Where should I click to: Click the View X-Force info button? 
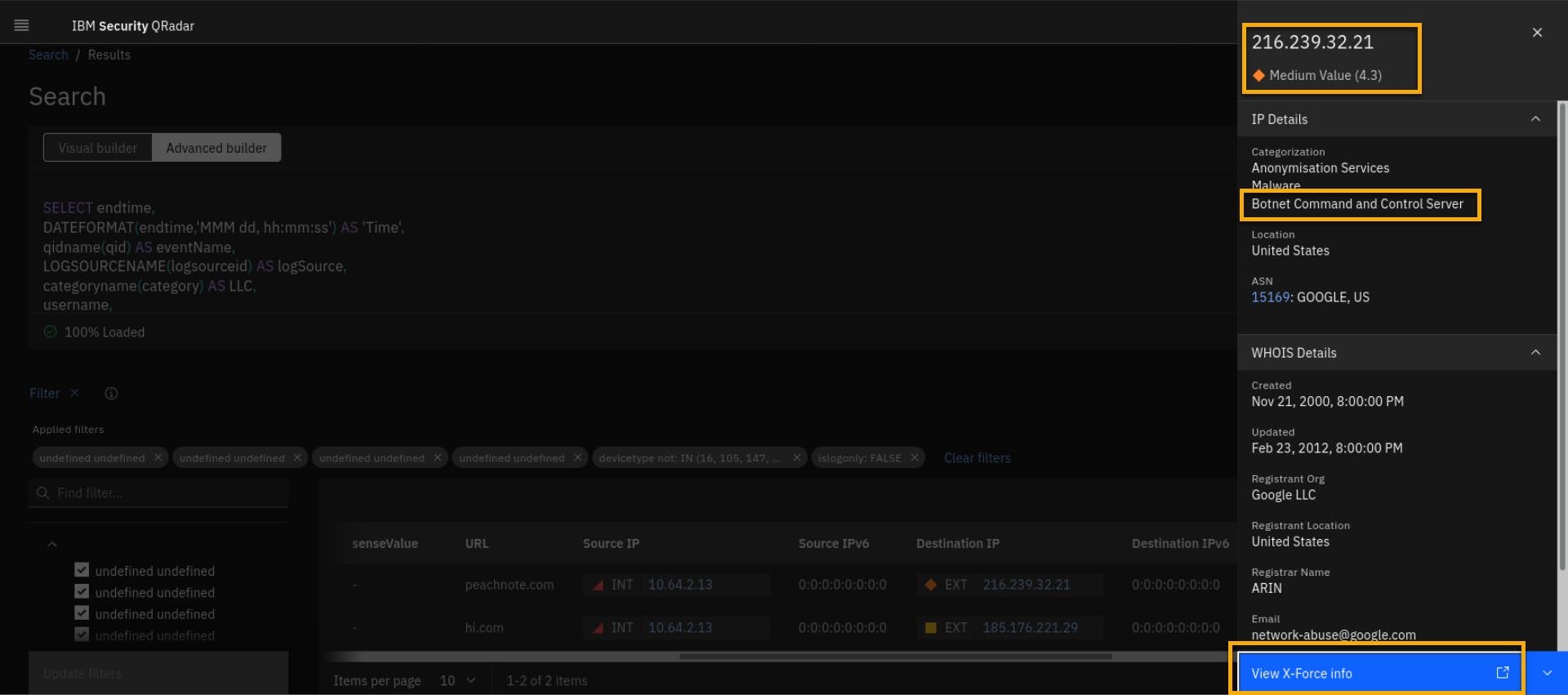click(1379, 673)
